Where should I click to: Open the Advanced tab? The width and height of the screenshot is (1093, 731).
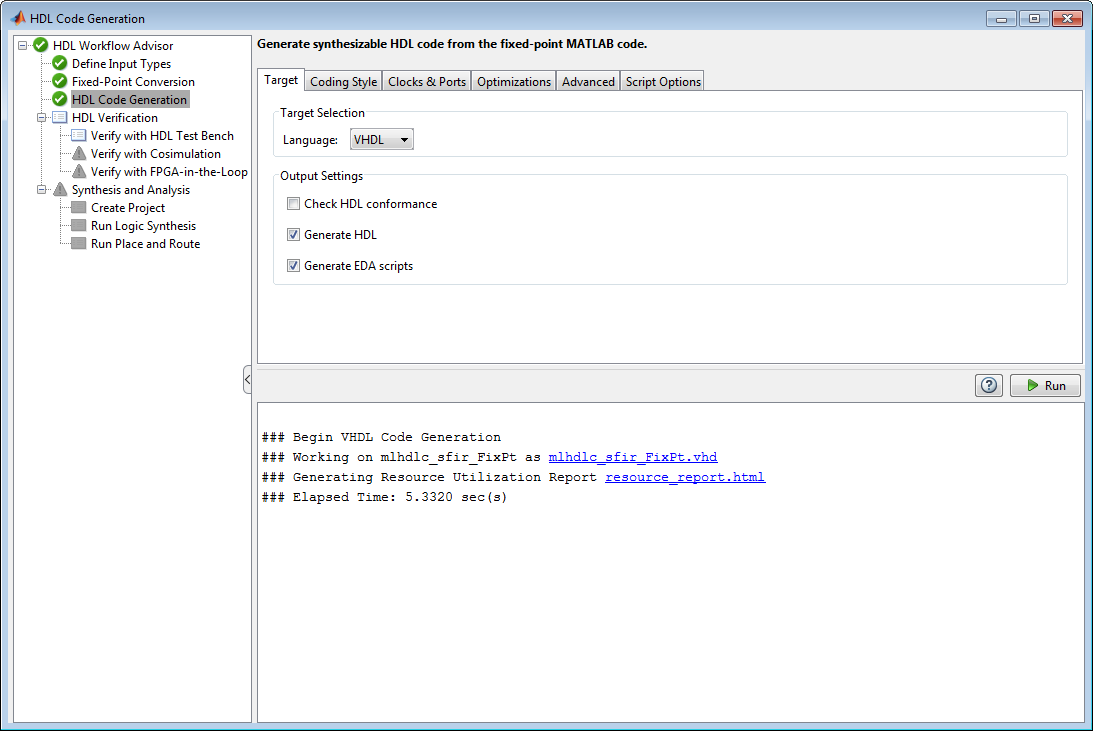[588, 82]
